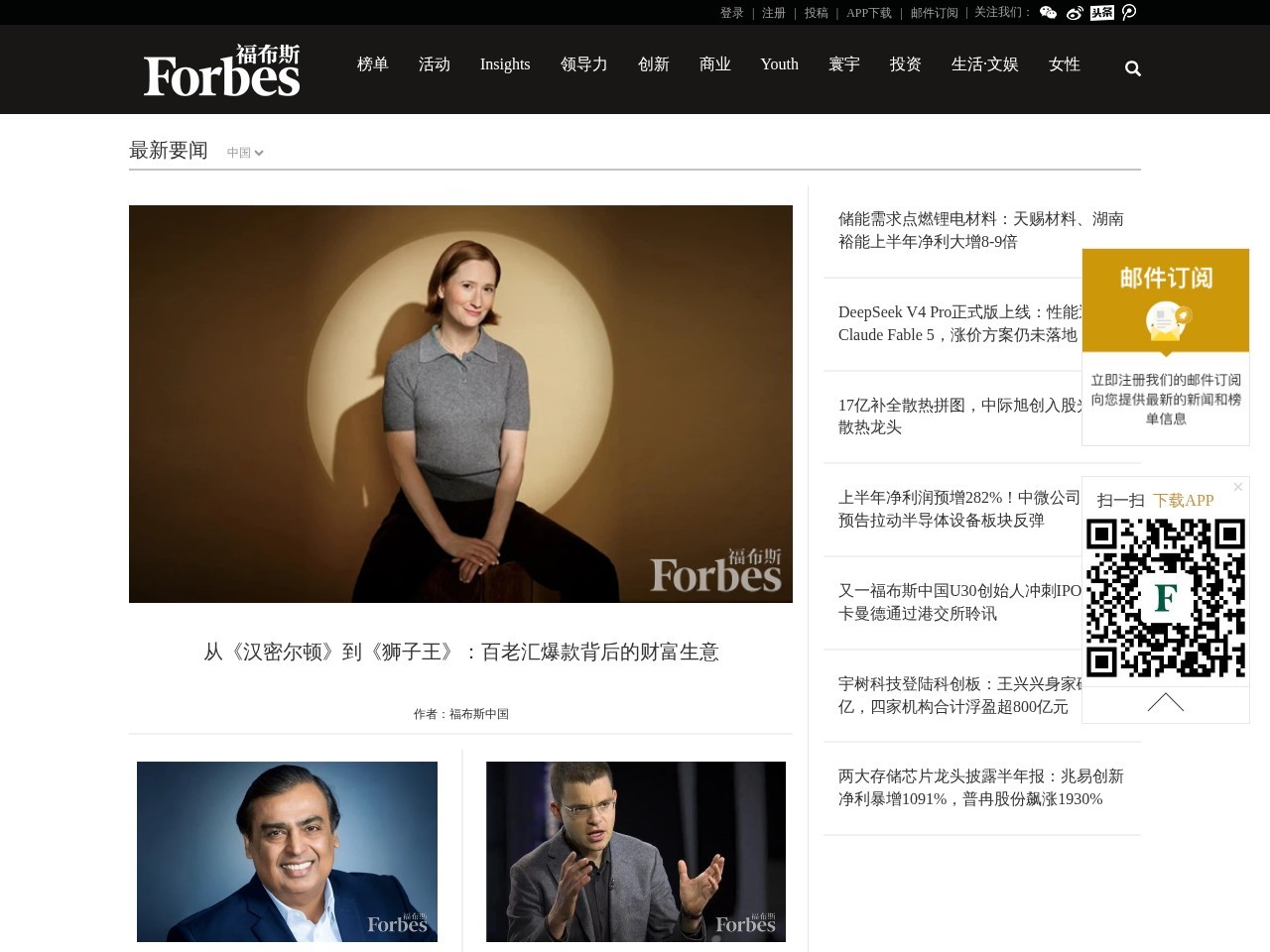The height and width of the screenshot is (952, 1270).
Task: Expand the 中国 region dropdown
Action: pos(245,153)
